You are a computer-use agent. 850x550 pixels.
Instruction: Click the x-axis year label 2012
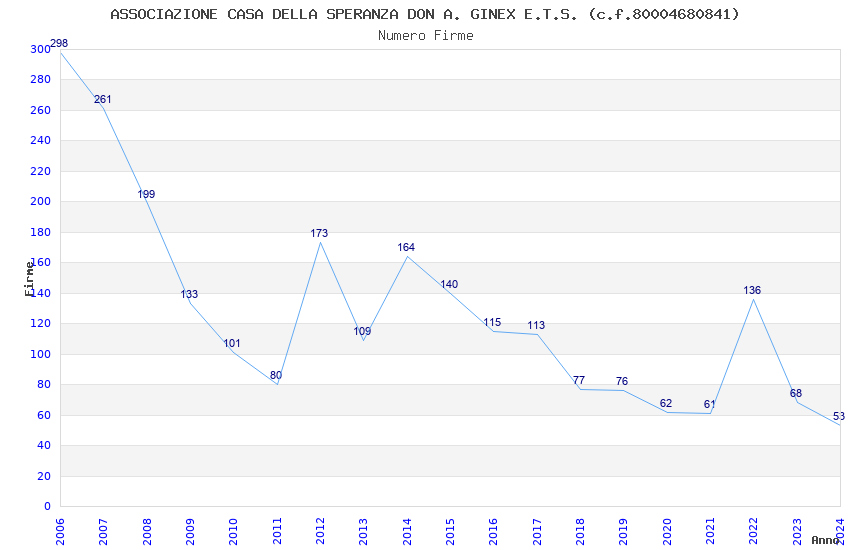click(320, 532)
